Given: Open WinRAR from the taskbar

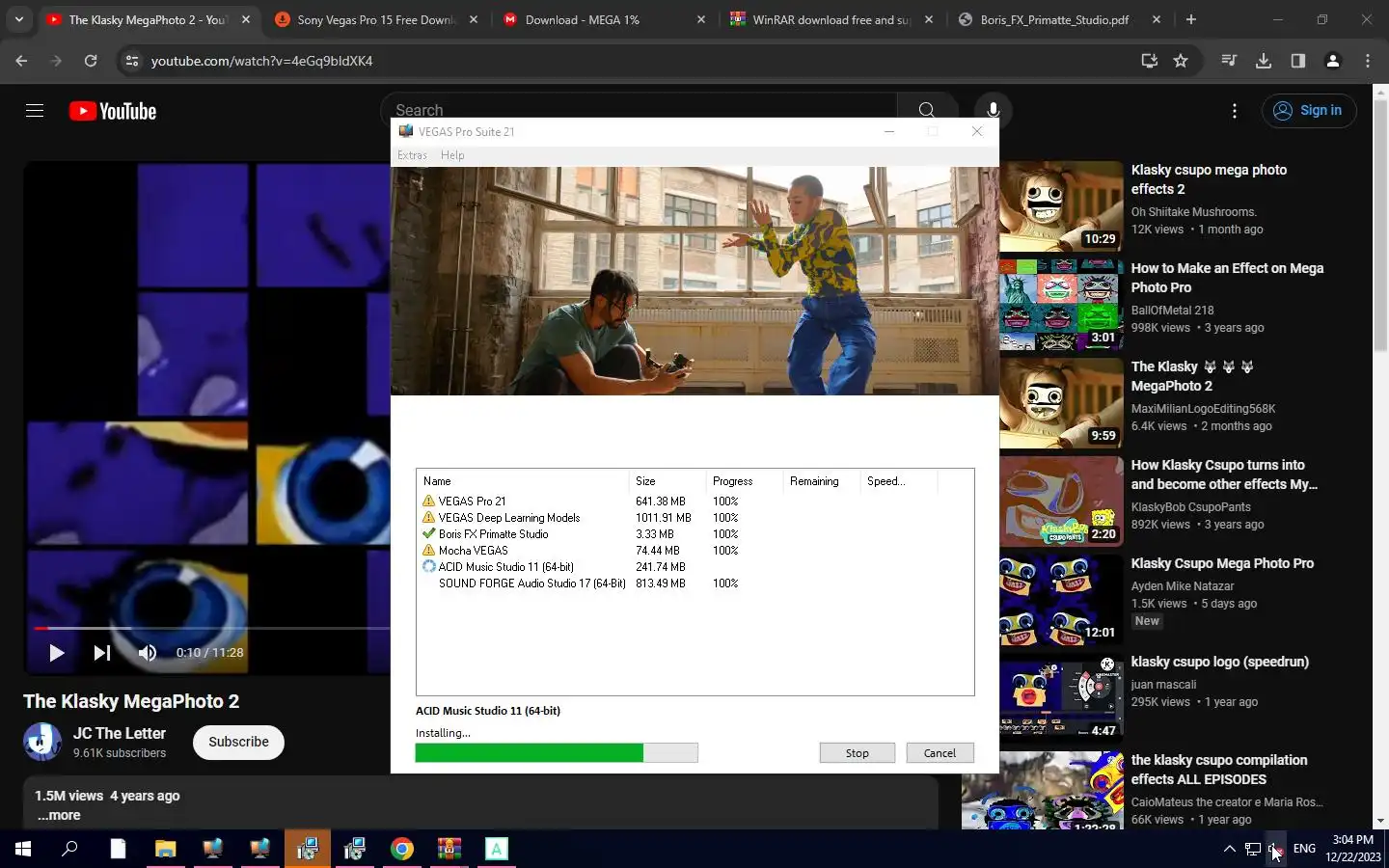Looking at the screenshot, I should [449, 849].
